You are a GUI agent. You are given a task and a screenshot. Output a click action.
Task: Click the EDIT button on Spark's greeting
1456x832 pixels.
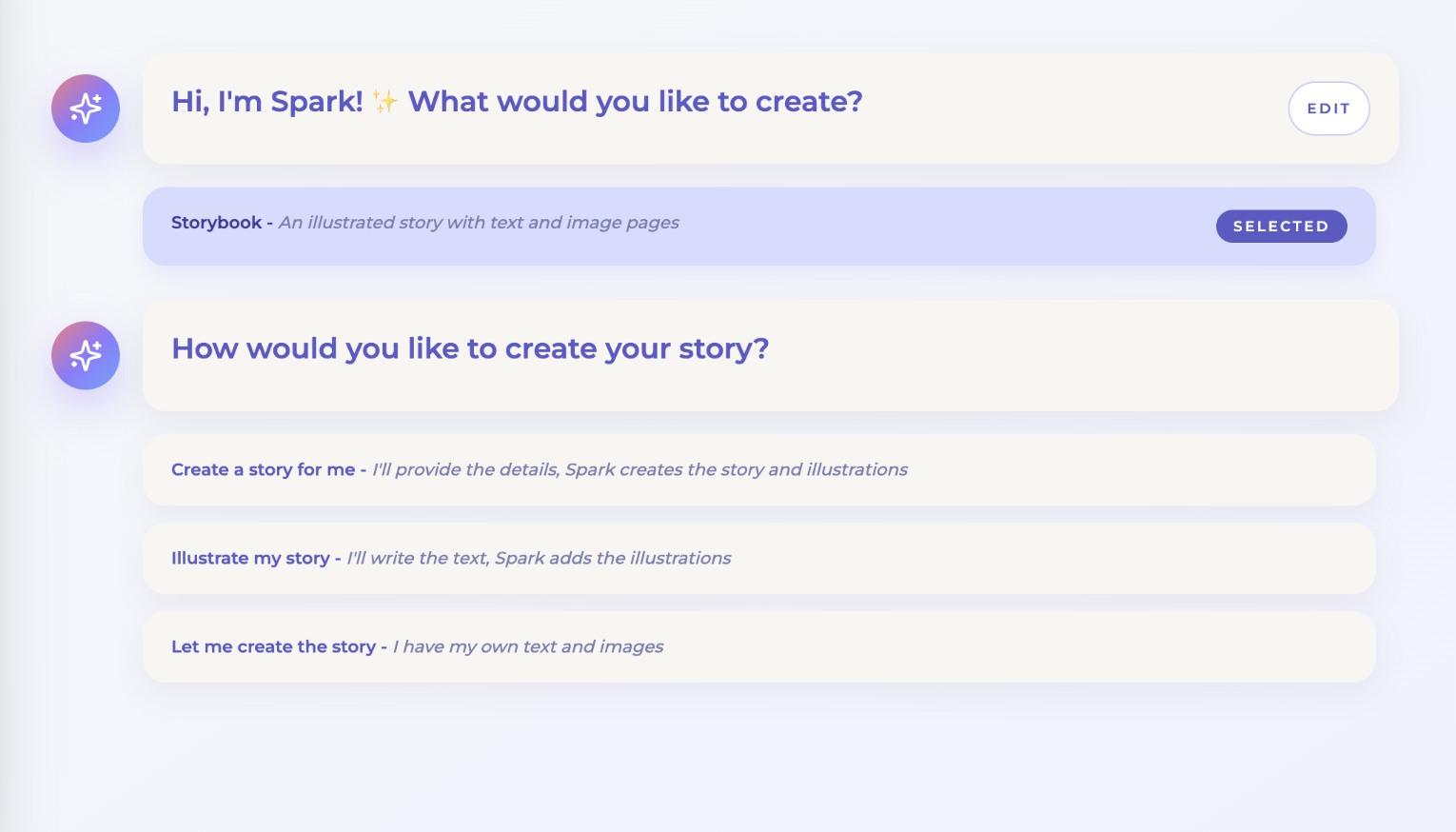point(1328,109)
